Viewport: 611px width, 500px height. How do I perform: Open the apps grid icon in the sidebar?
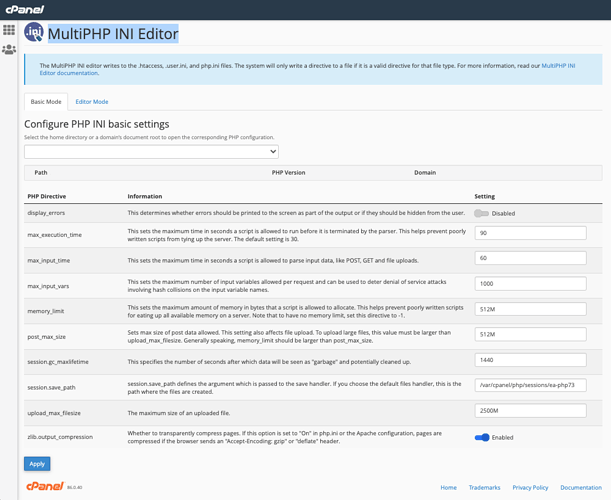(9, 30)
